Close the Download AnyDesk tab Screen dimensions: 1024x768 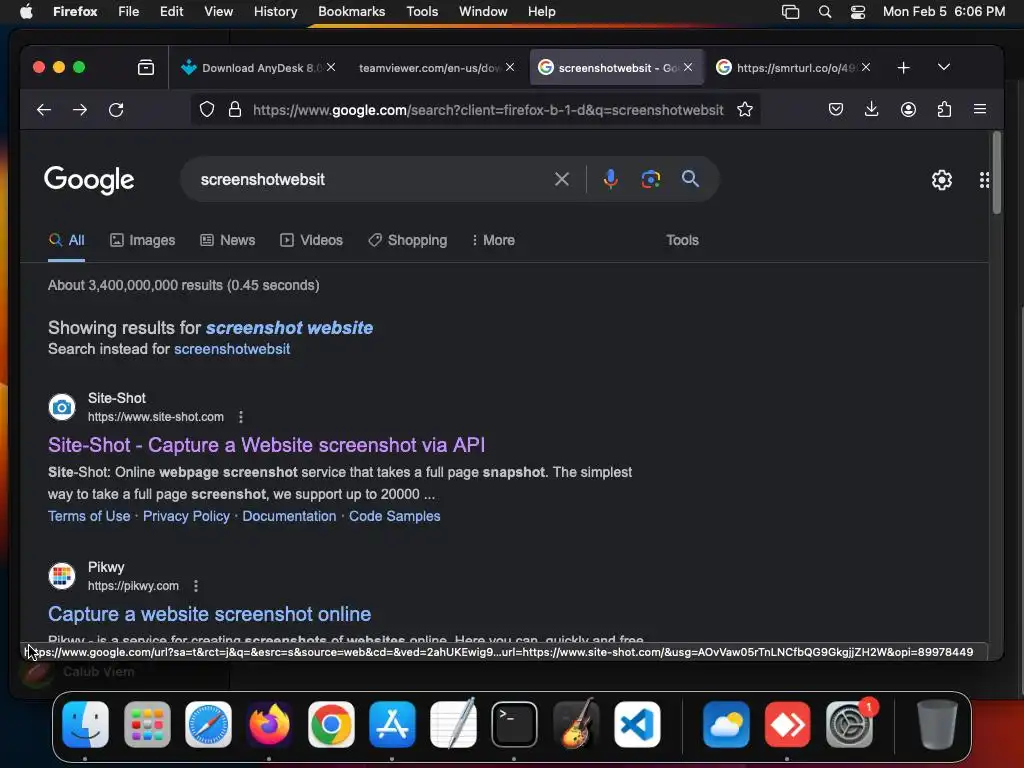click(332, 67)
